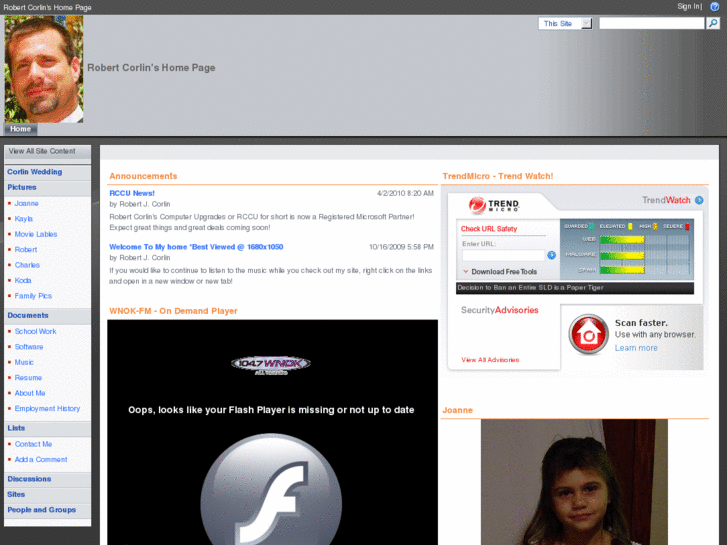Focus the Enter URL field
This screenshot has width=727, height=545.
click(503, 256)
